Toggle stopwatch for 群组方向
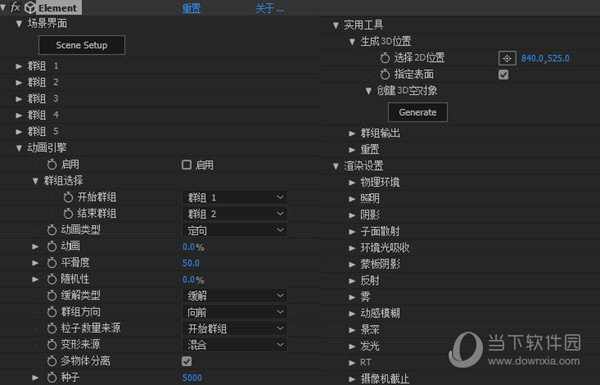Screen dimensions: 600x385 point(52,312)
